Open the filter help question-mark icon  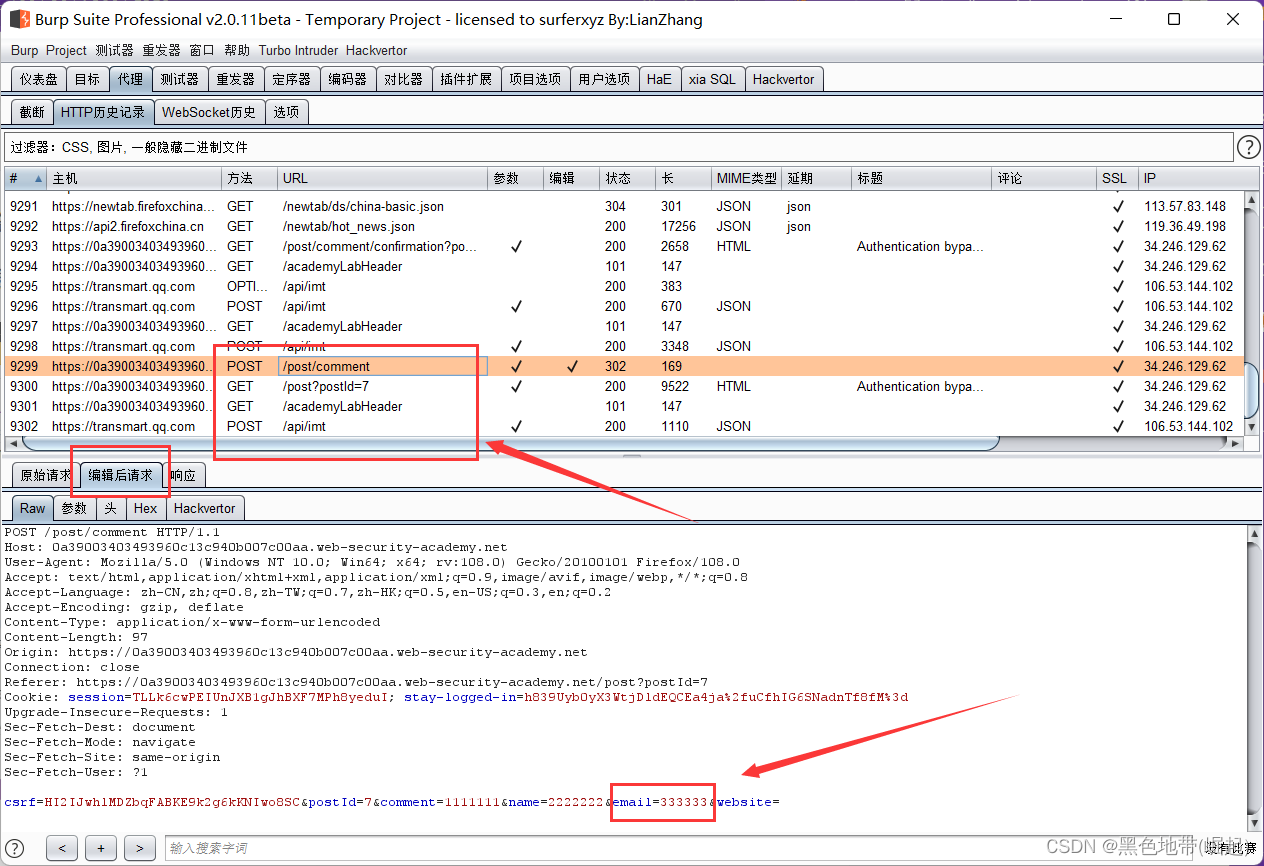1248,147
